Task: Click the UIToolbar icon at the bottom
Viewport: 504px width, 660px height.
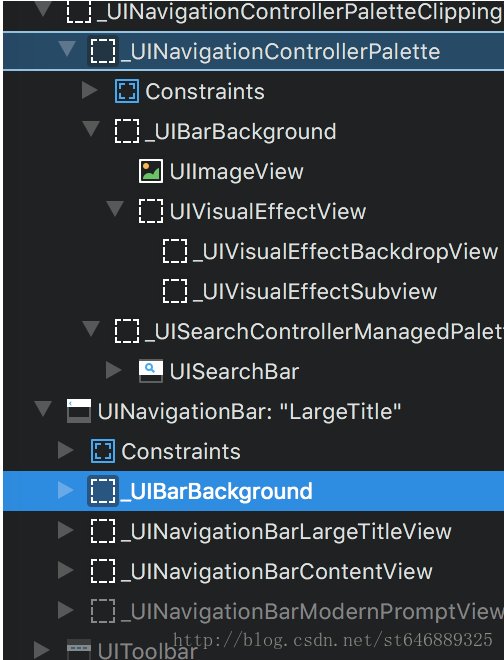Action: tap(79, 650)
